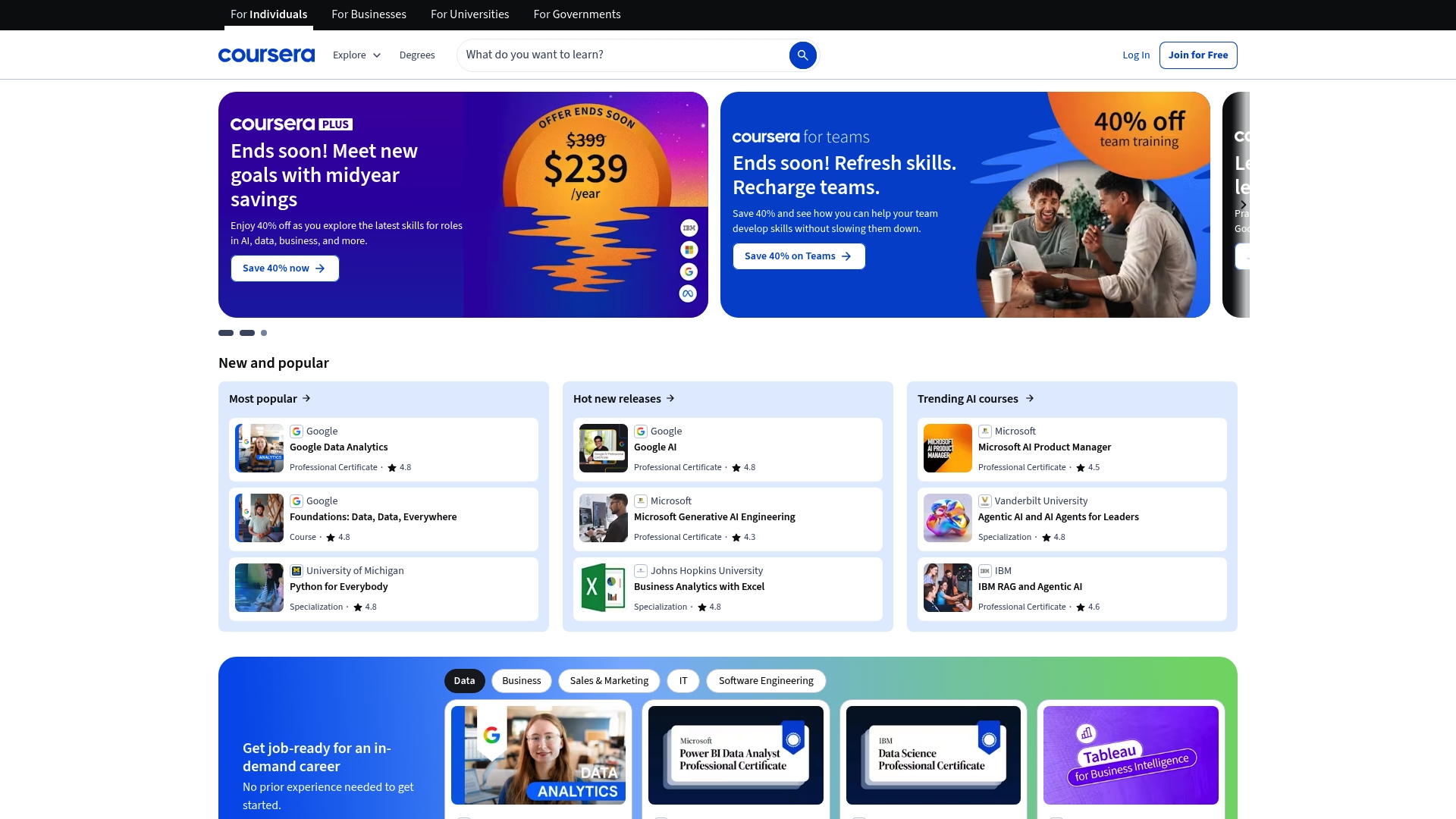Viewport: 1456px width, 819px height.
Task: Click Google Data Analytics course title
Action: pos(338,447)
